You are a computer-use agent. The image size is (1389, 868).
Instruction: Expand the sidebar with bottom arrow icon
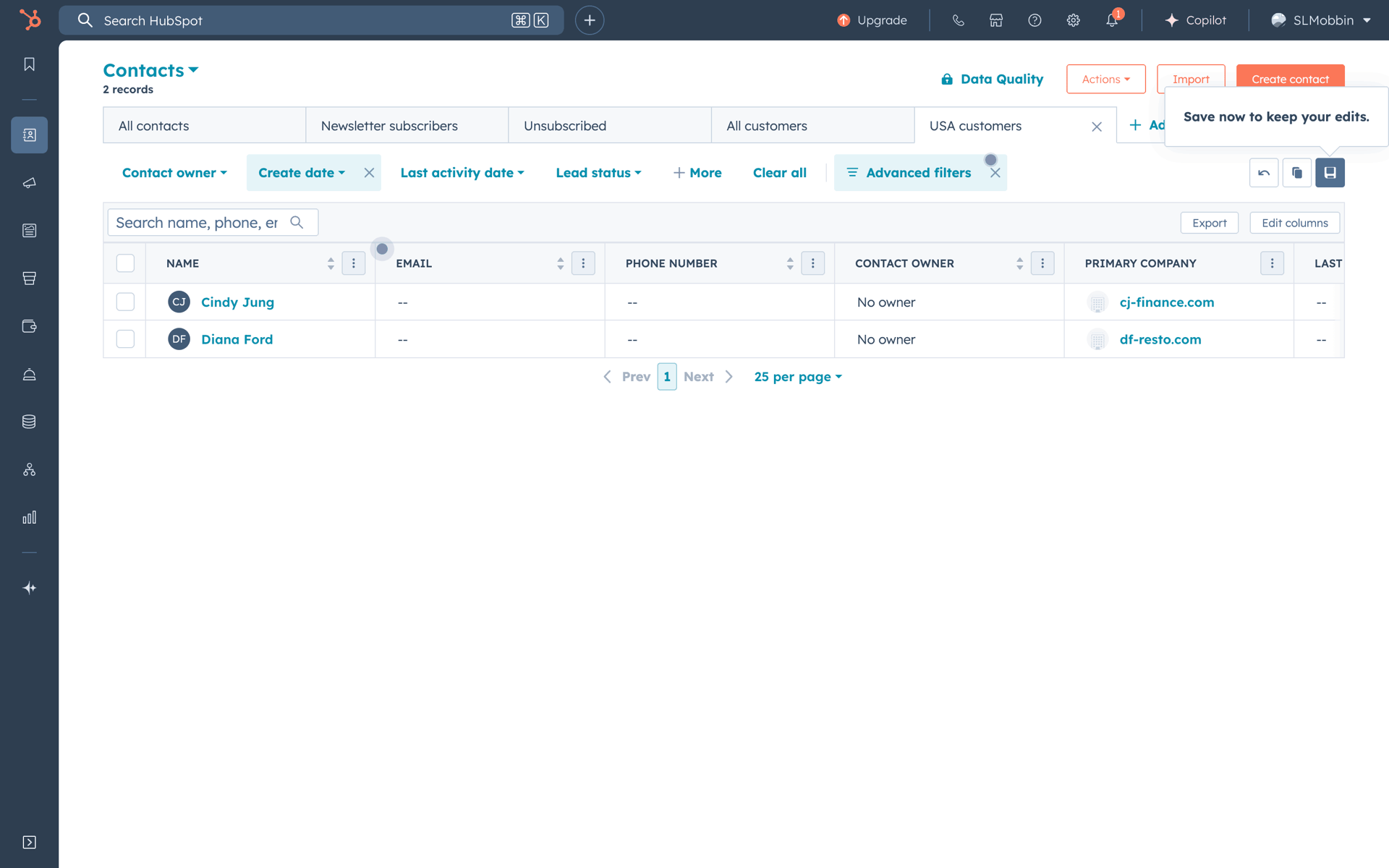coord(29,842)
